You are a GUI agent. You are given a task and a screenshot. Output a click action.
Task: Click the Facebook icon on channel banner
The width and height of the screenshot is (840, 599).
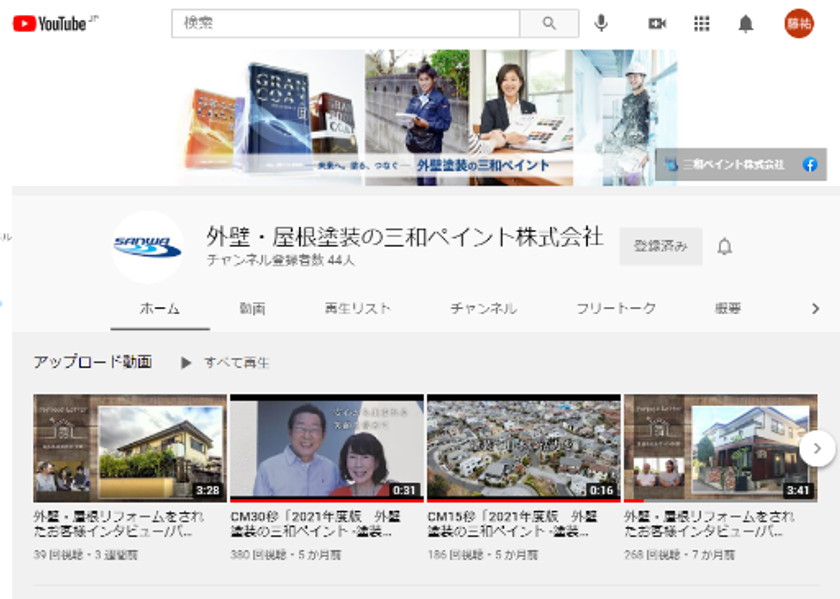pos(810,165)
